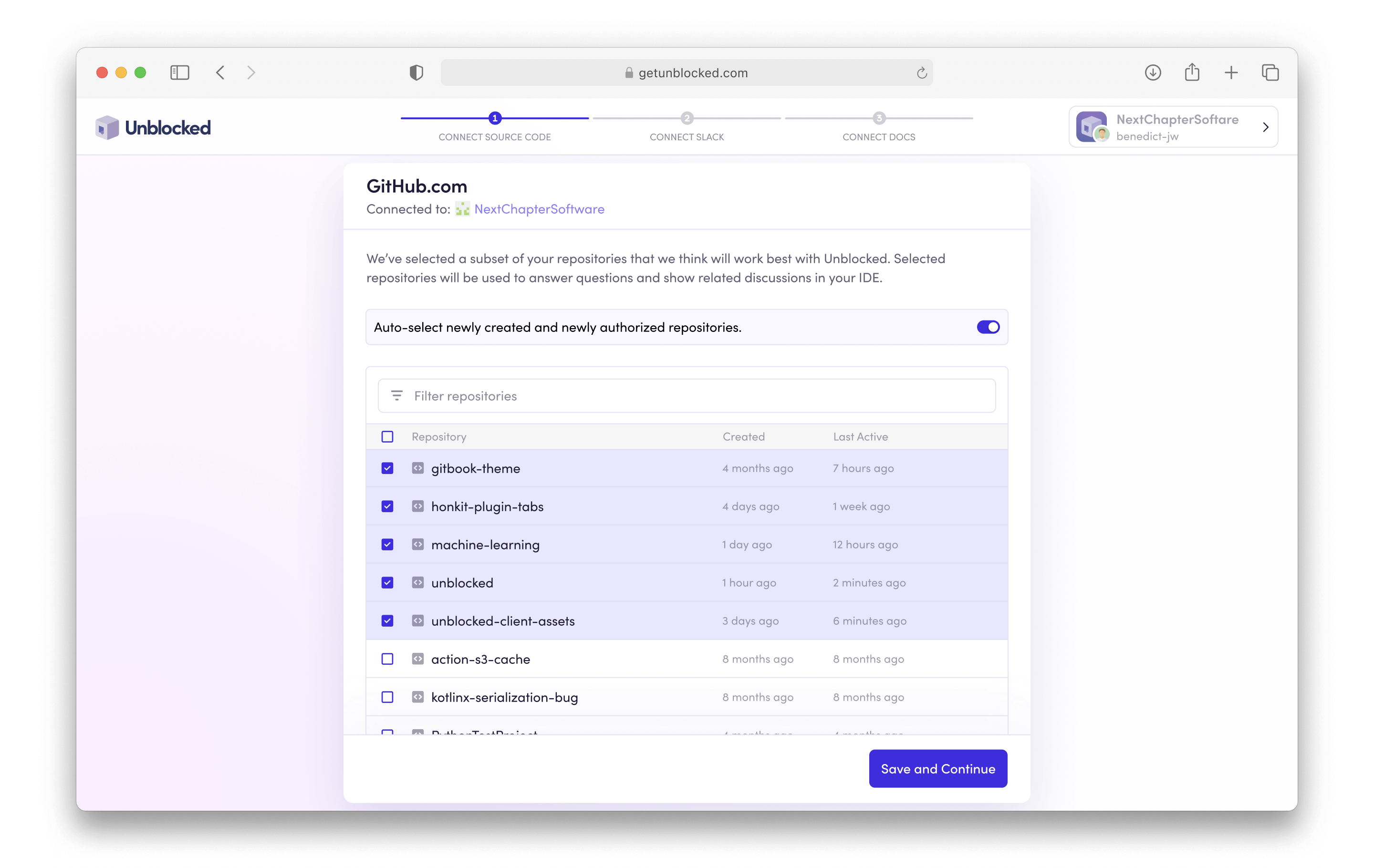1374x868 pixels.
Task: Click repo icon beside unblocked row
Action: click(x=417, y=583)
